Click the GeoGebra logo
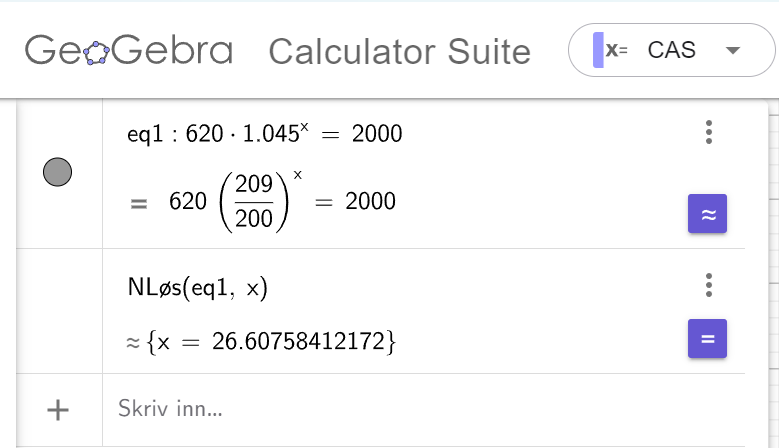Viewport: 779px width, 448px height. (x=129, y=50)
